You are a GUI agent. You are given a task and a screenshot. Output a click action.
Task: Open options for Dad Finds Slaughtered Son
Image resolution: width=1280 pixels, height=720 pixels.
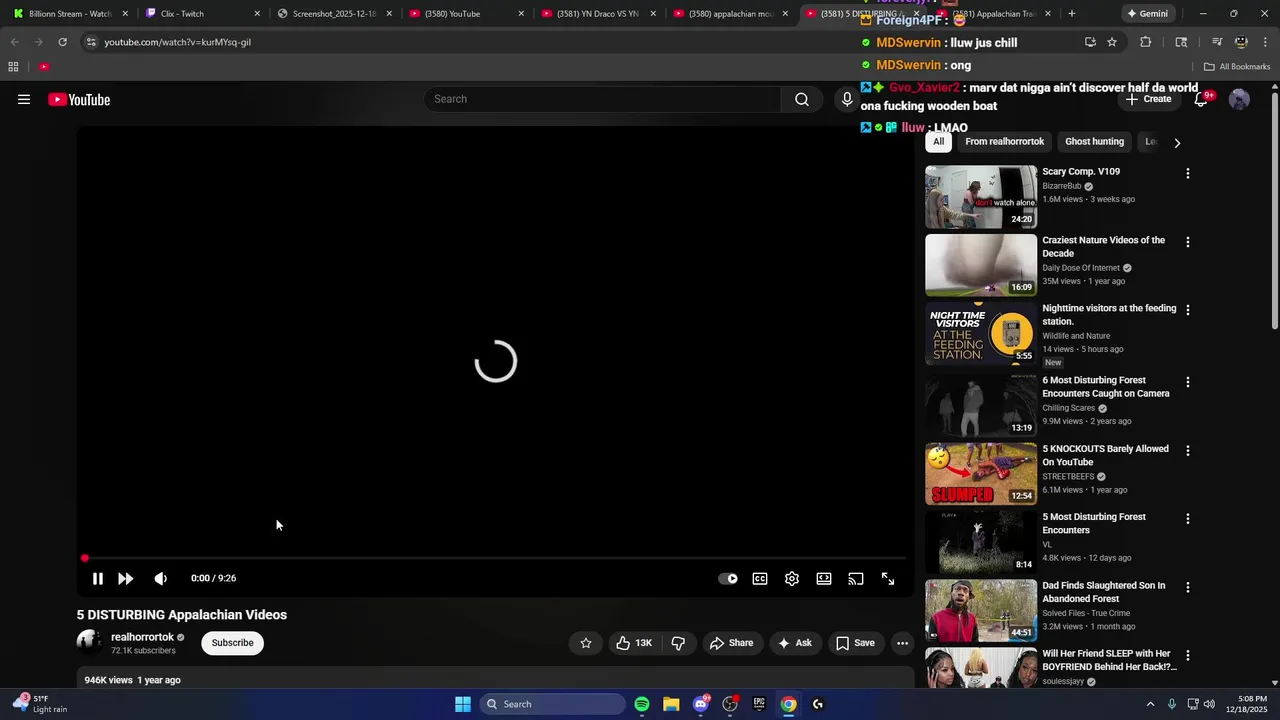pos(1187,587)
